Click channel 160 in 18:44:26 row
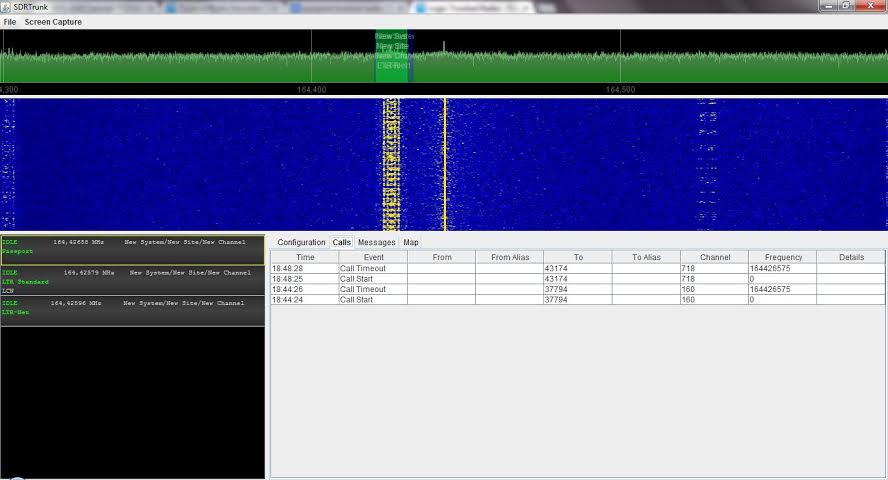The height and width of the screenshot is (480, 888). click(x=715, y=289)
